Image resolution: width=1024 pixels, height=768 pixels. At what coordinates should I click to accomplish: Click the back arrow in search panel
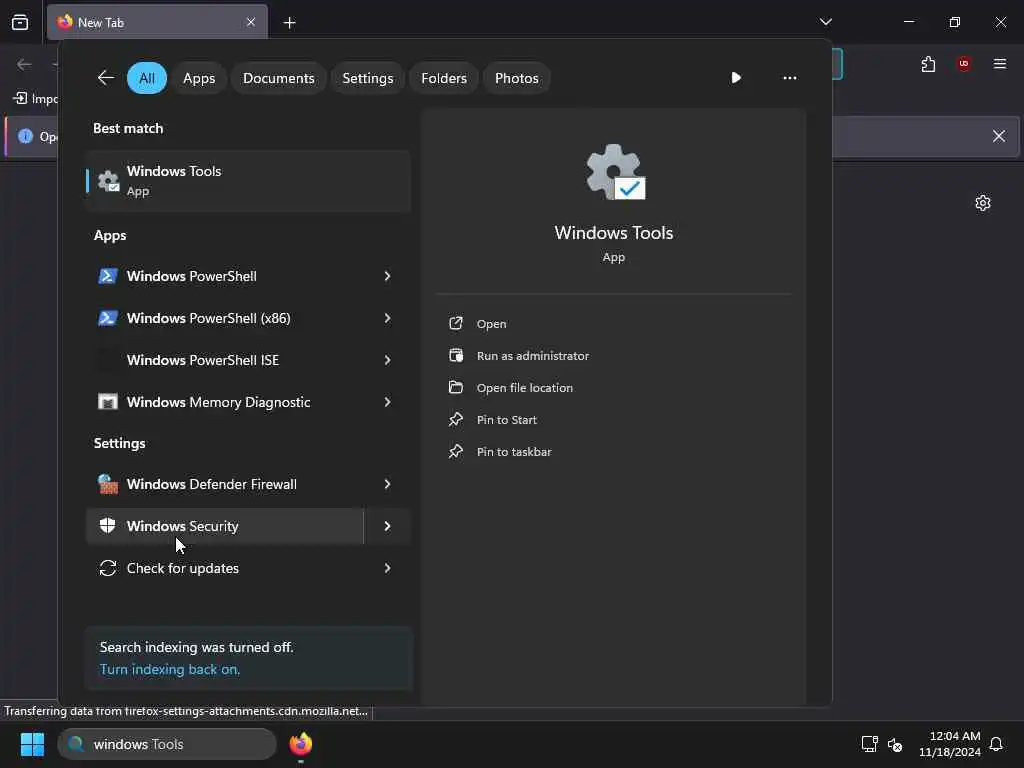click(106, 78)
